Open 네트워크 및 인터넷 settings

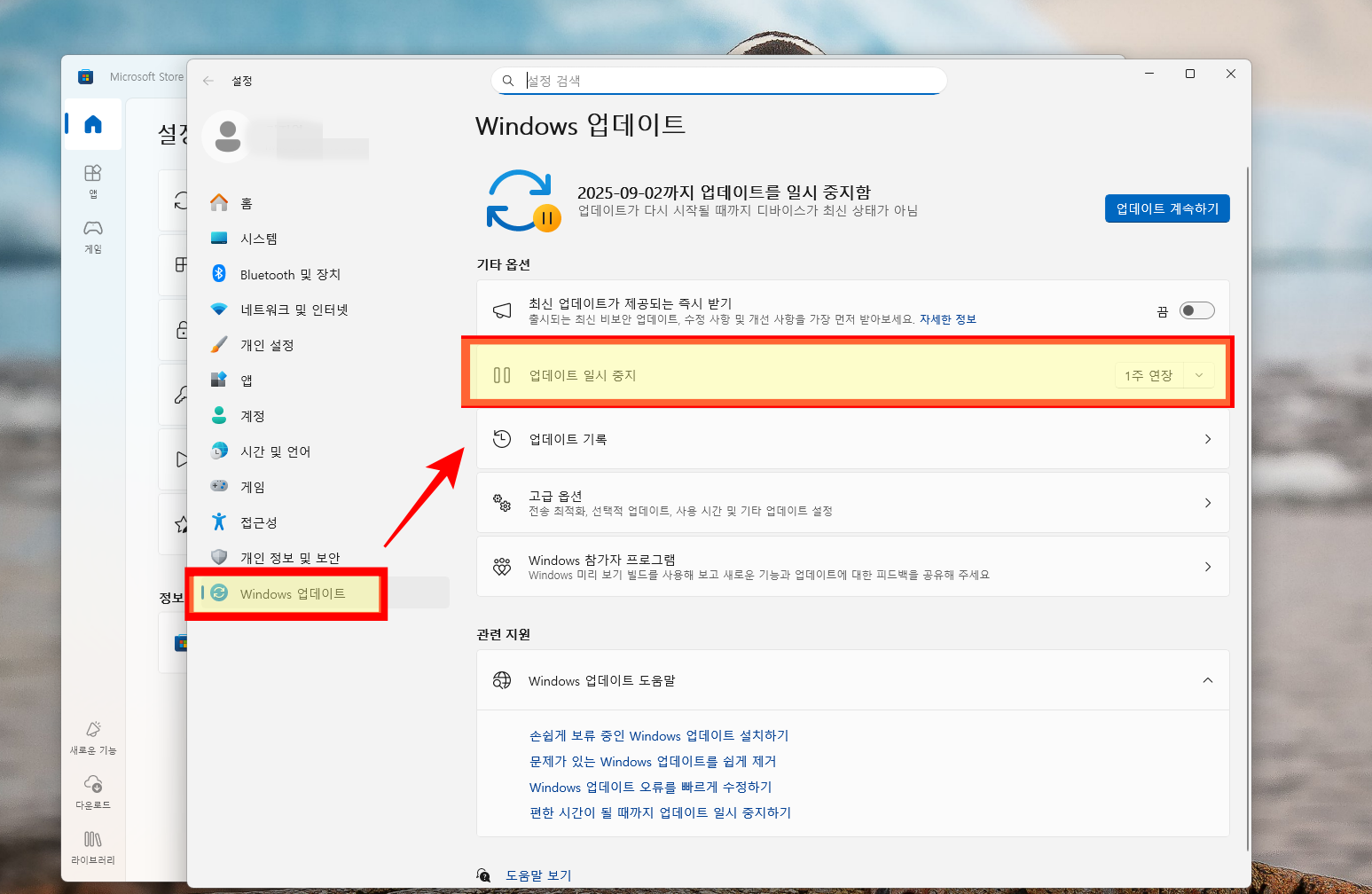pyautogui.click(x=325, y=310)
